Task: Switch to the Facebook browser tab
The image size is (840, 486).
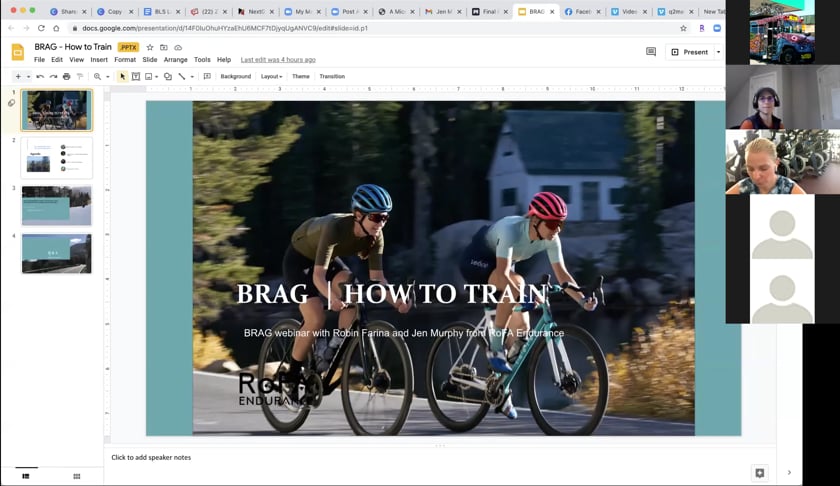Action: (582, 11)
